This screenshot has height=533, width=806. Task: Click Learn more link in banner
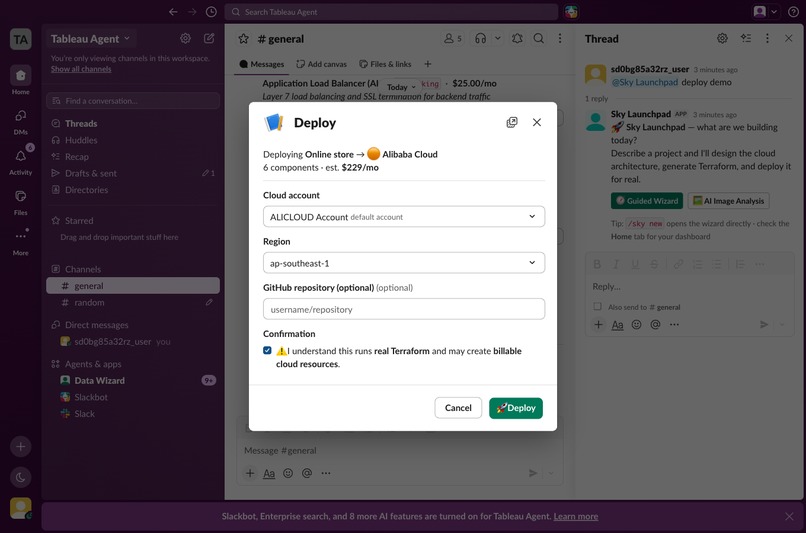coord(576,516)
